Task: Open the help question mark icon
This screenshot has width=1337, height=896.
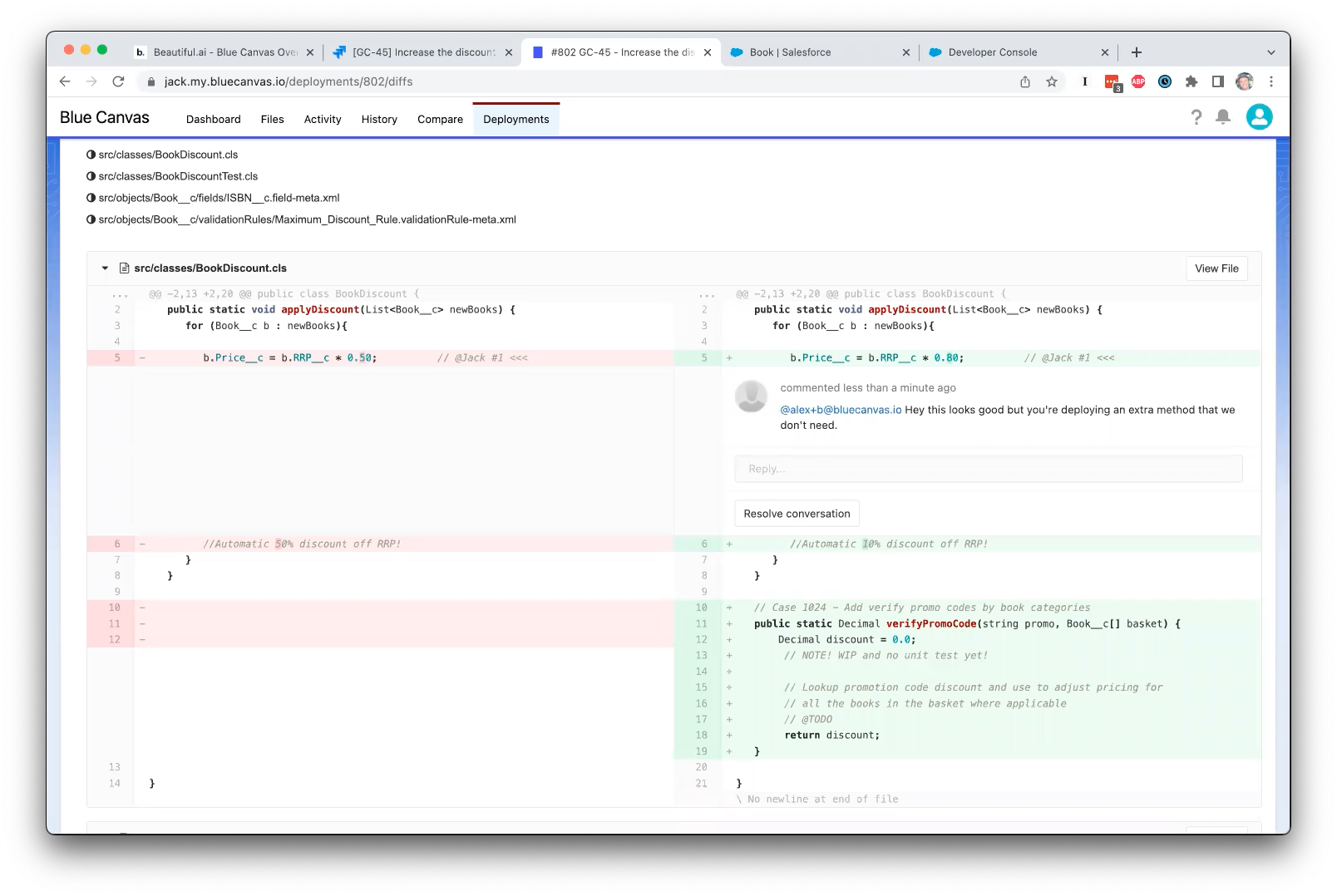Action: [x=1196, y=118]
